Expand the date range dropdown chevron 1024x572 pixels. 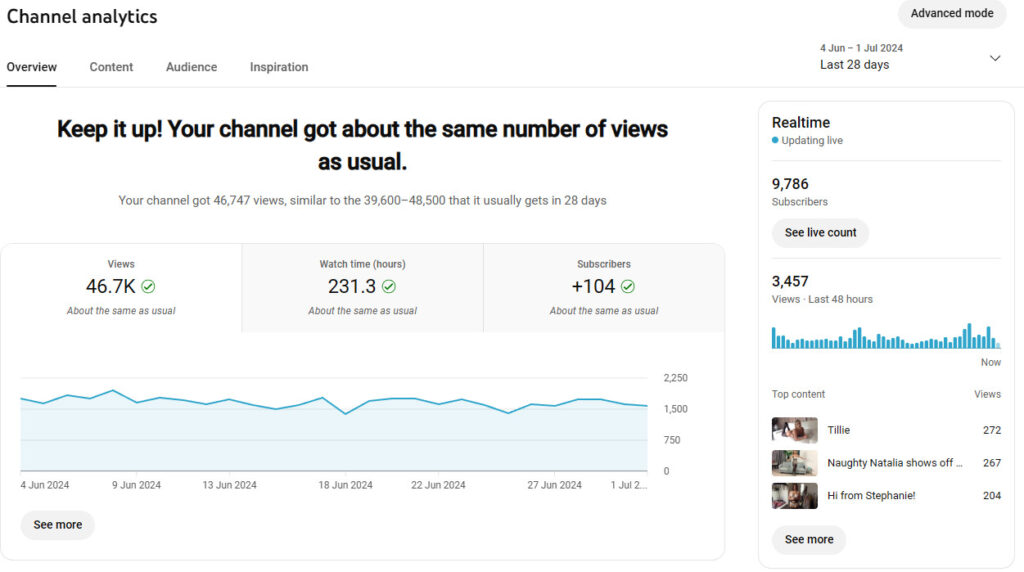pos(994,58)
